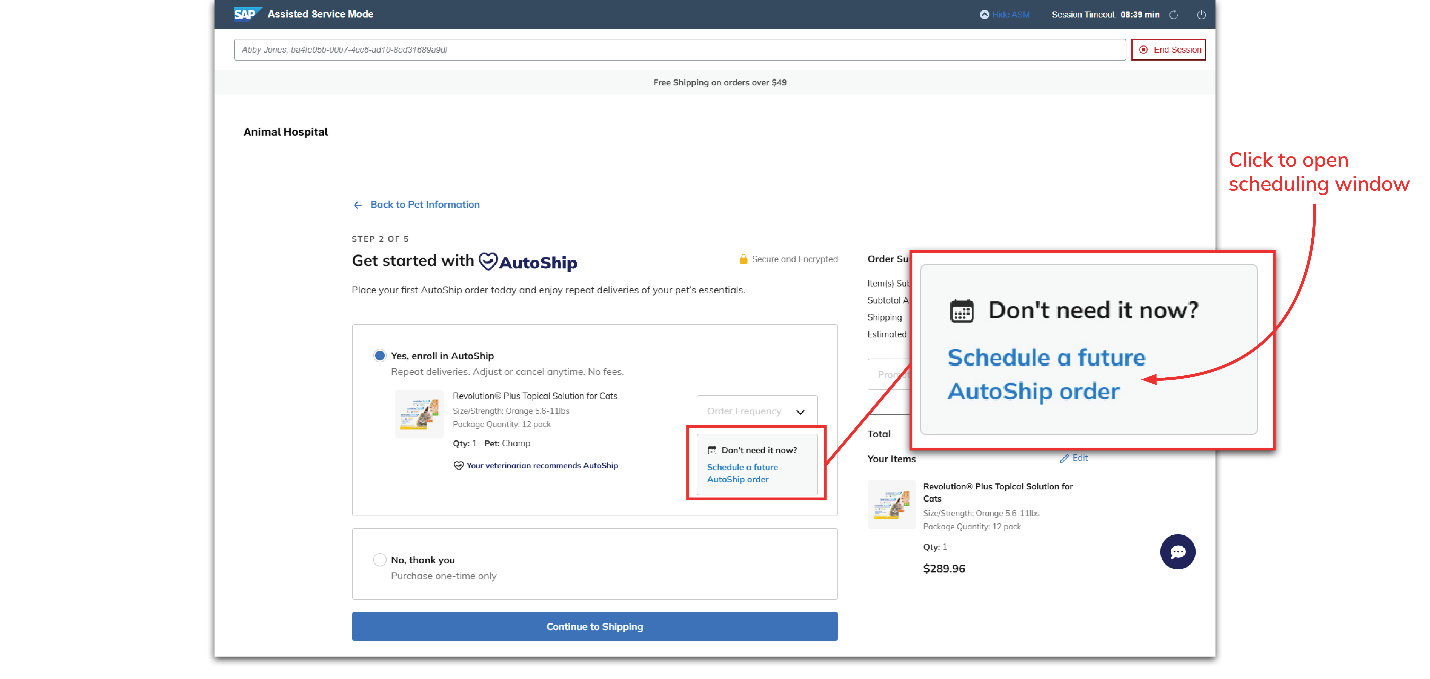Click Revolution Plus Topical Solution title in AutoShip box
The height and width of the screenshot is (679, 1430).
(x=535, y=396)
